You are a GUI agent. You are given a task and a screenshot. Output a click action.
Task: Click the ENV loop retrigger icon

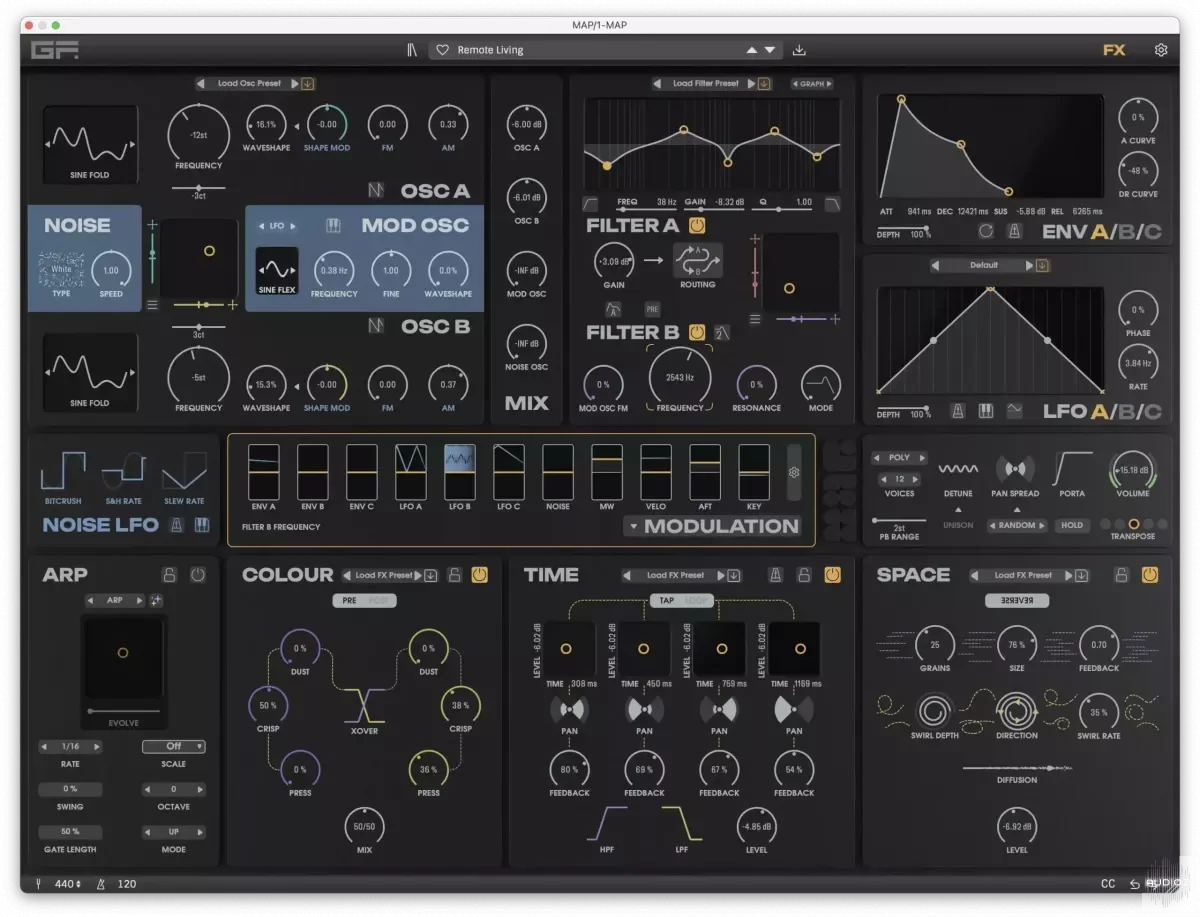coord(987,232)
